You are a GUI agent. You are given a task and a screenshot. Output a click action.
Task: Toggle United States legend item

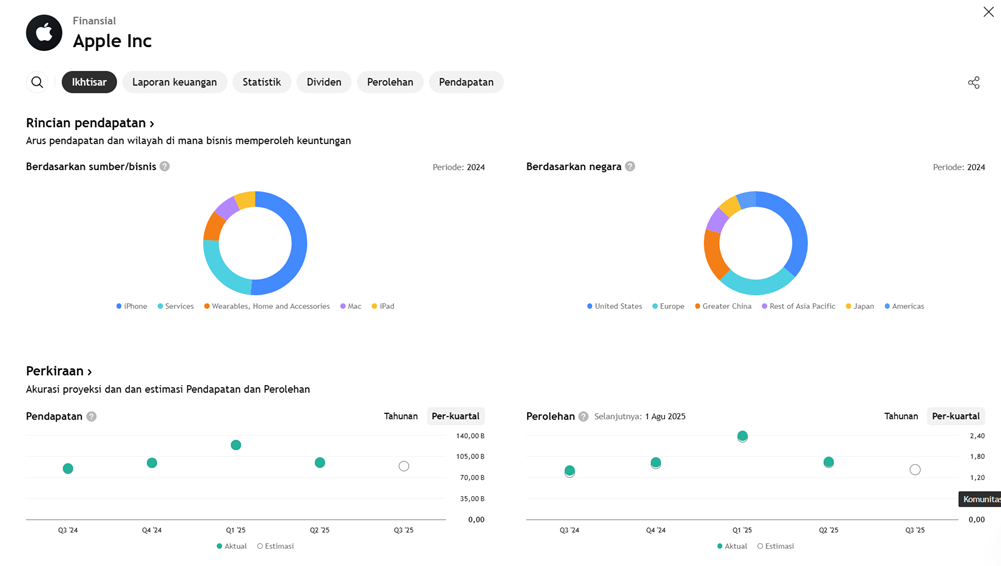coord(615,306)
